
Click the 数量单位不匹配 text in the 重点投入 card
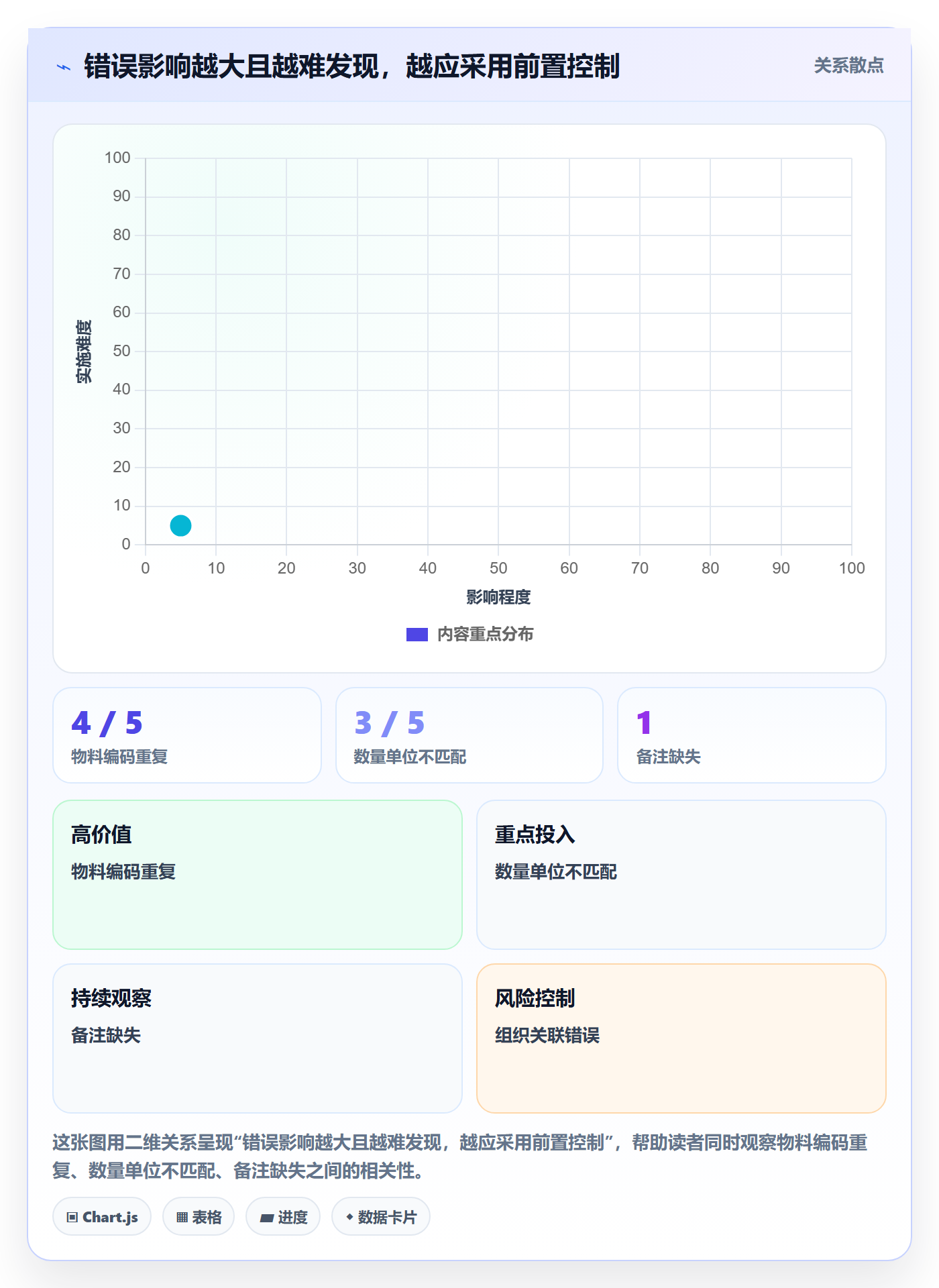[556, 871]
